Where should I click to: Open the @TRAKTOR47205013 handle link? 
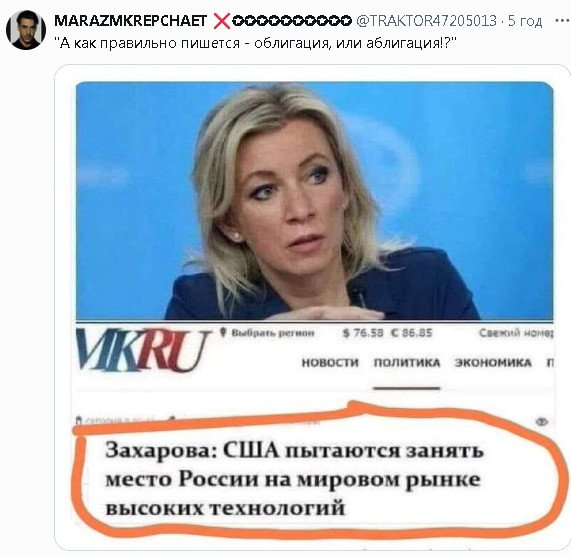(426, 21)
